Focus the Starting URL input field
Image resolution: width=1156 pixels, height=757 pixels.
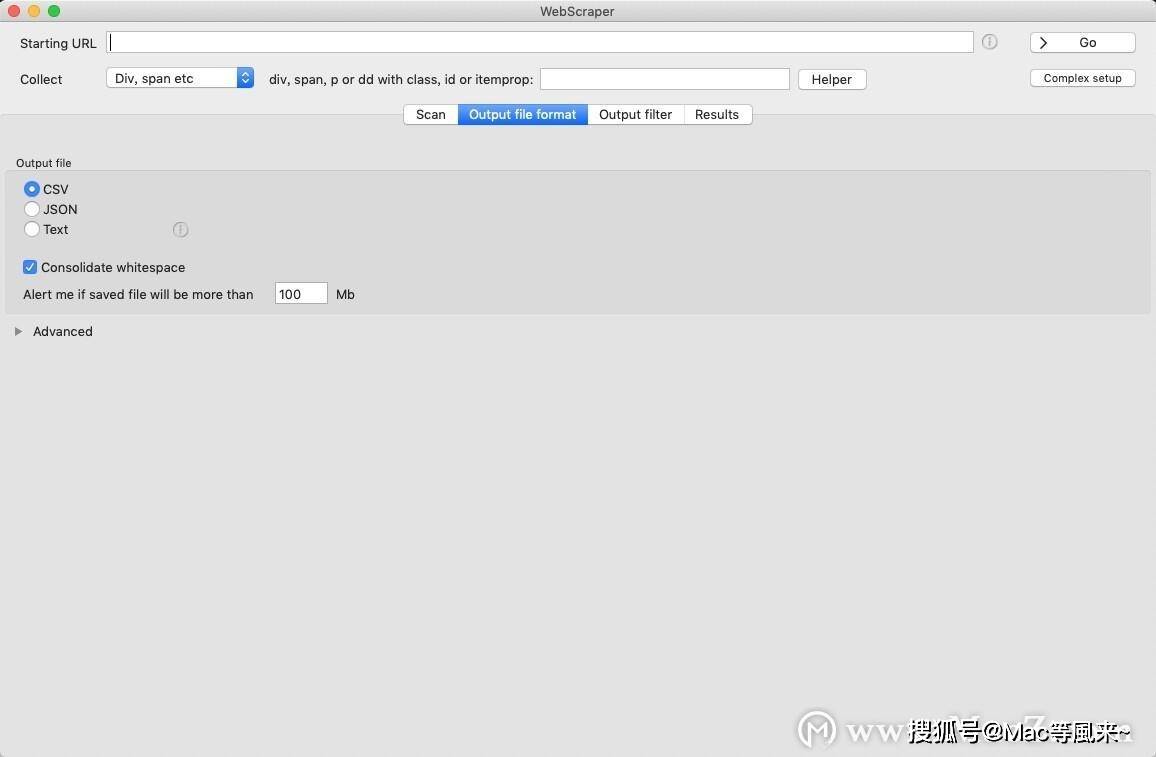(540, 42)
